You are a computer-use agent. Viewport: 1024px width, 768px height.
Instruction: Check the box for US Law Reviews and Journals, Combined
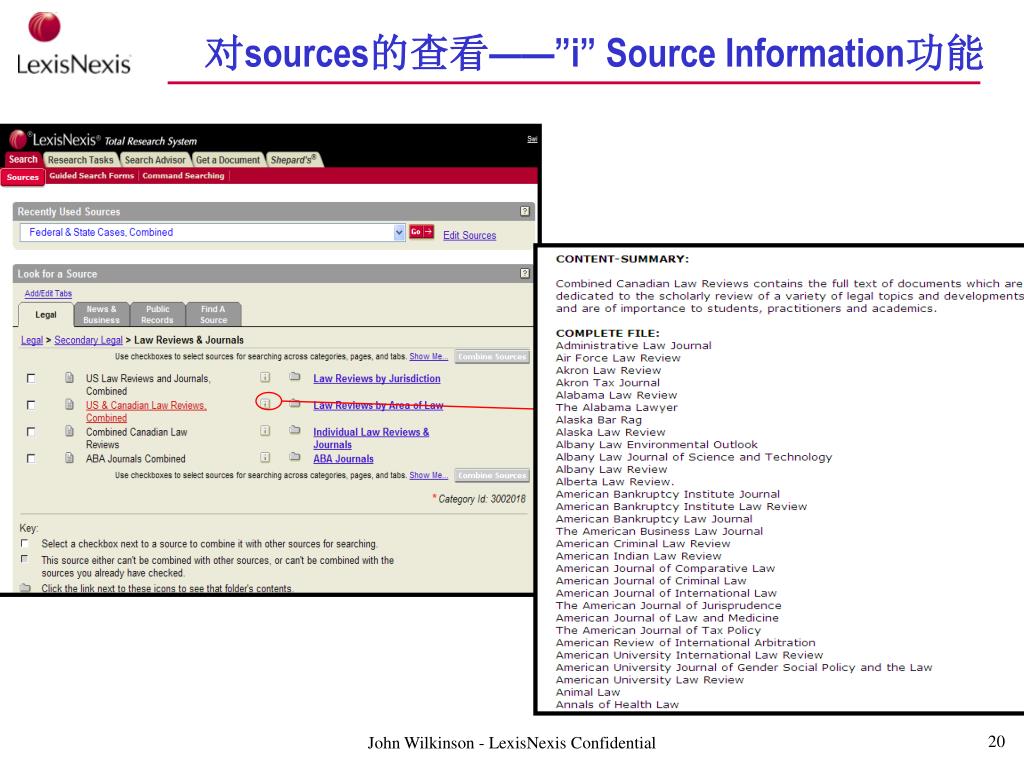click(31, 378)
